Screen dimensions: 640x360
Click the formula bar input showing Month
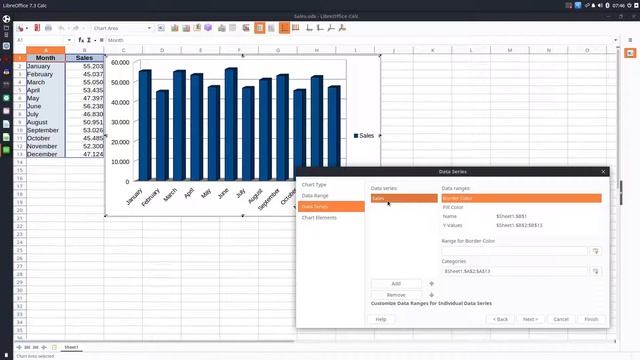(359, 40)
